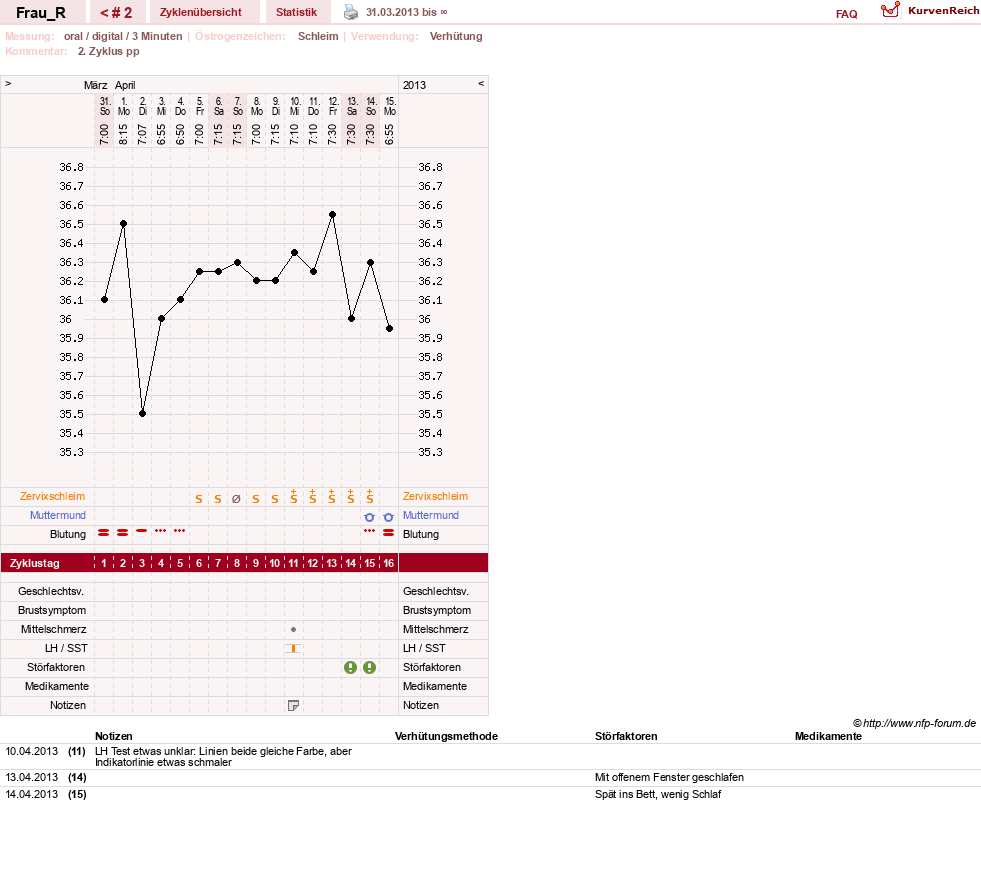Click the temperature point at 36.55 on April 12

point(332,215)
